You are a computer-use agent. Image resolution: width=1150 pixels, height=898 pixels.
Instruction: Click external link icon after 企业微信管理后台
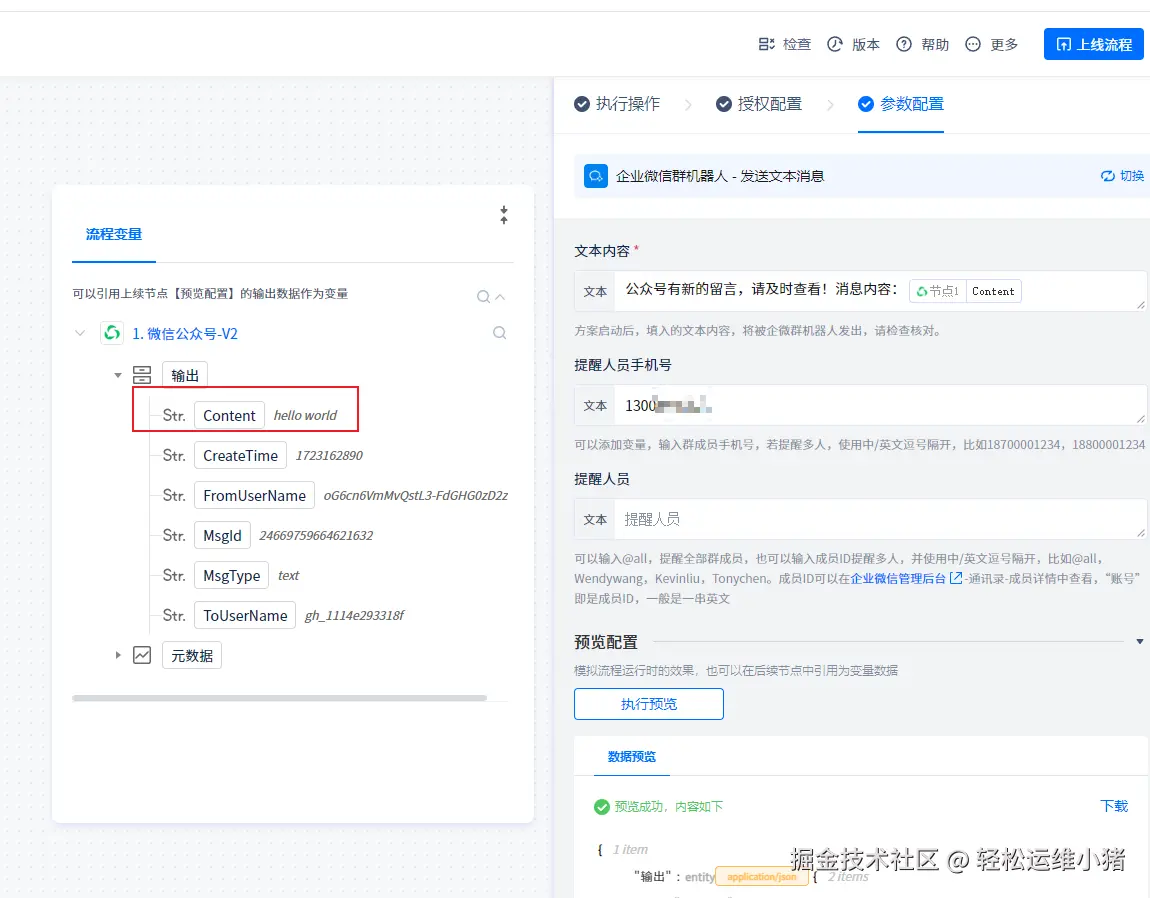pos(956,578)
